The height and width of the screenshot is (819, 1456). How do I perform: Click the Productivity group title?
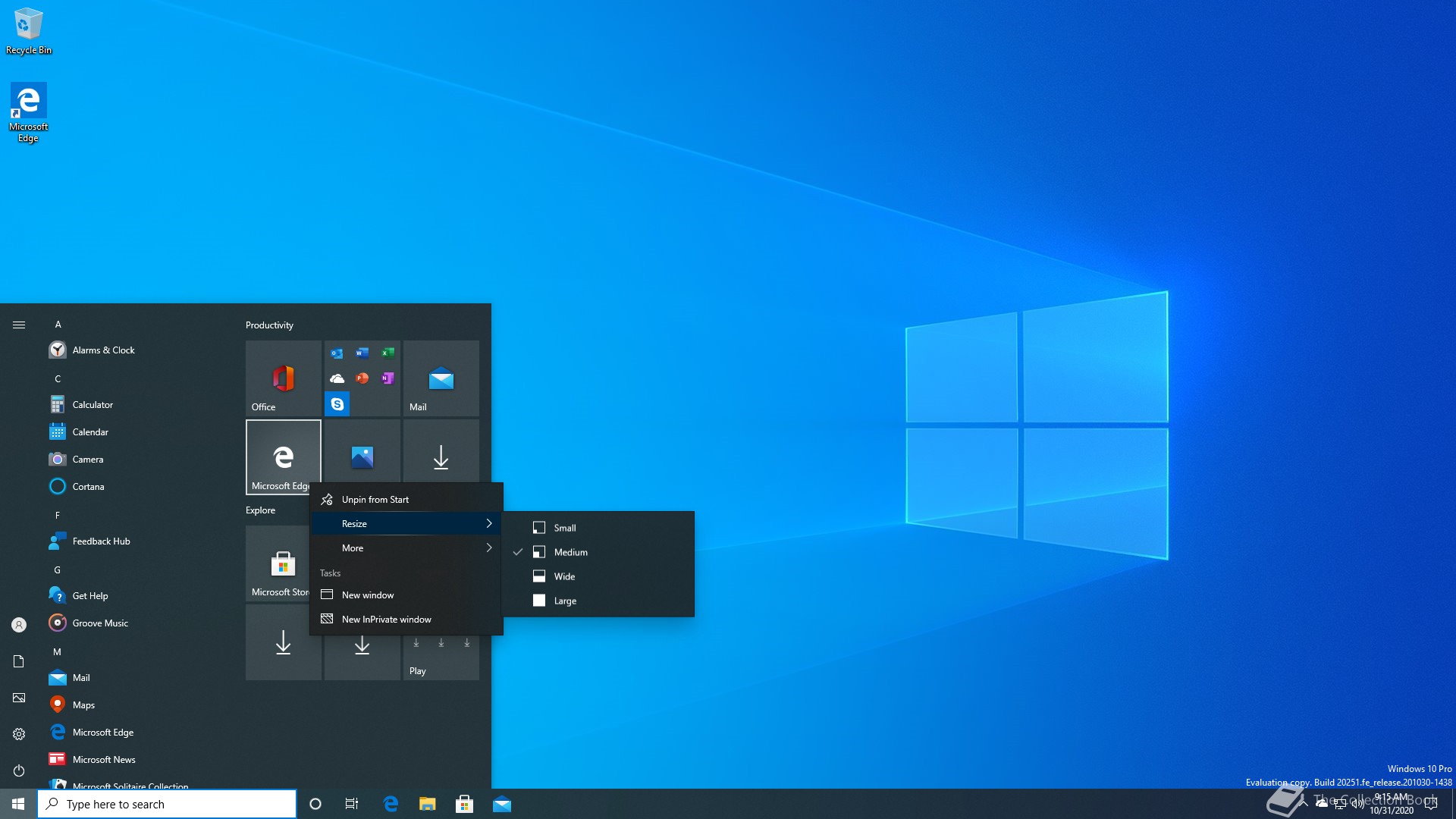pyautogui.click(x=269, y=325)
